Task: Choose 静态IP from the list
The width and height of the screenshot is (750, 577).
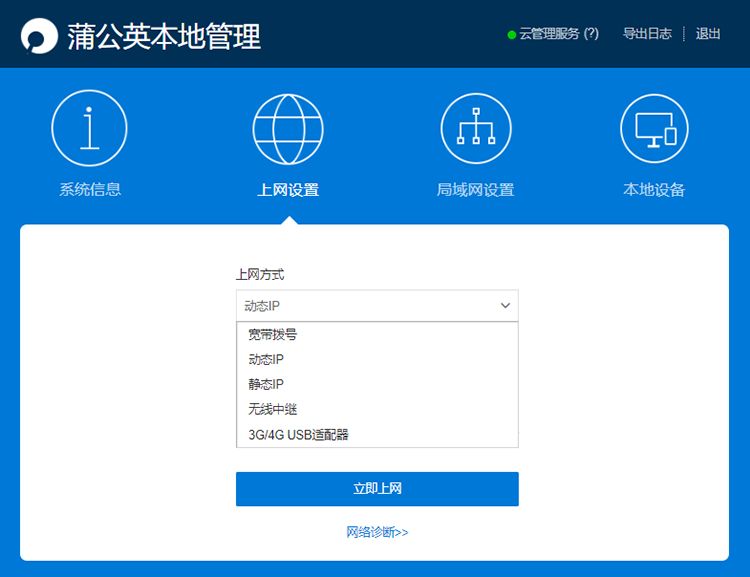Action: click(377, 384)
